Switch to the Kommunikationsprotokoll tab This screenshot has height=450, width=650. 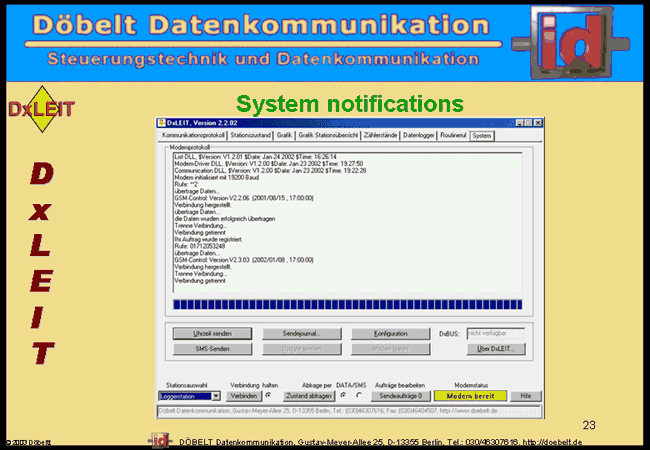(x=193, y=135)
